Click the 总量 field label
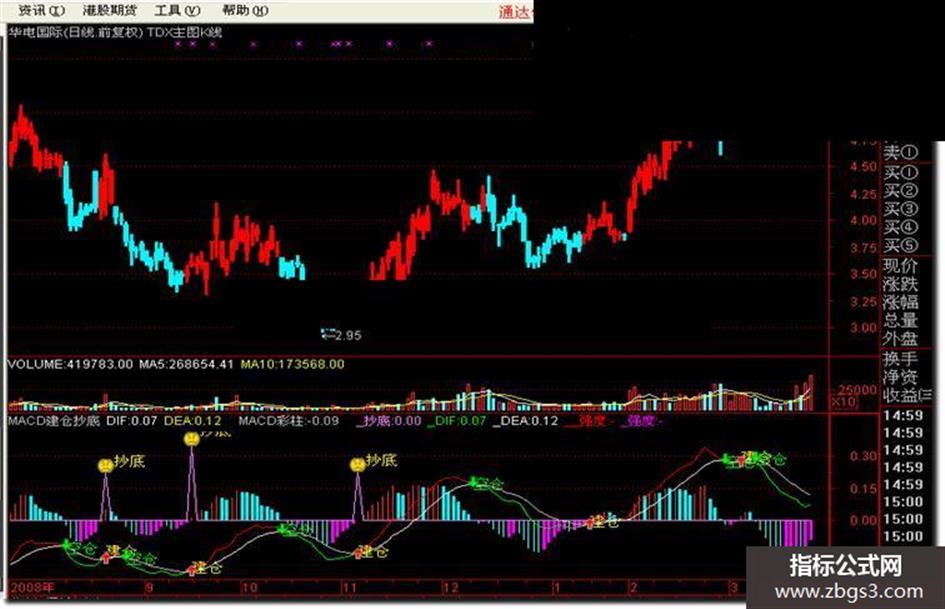The height and width of the screenshot is (609, 945). [x=900, y=320]
